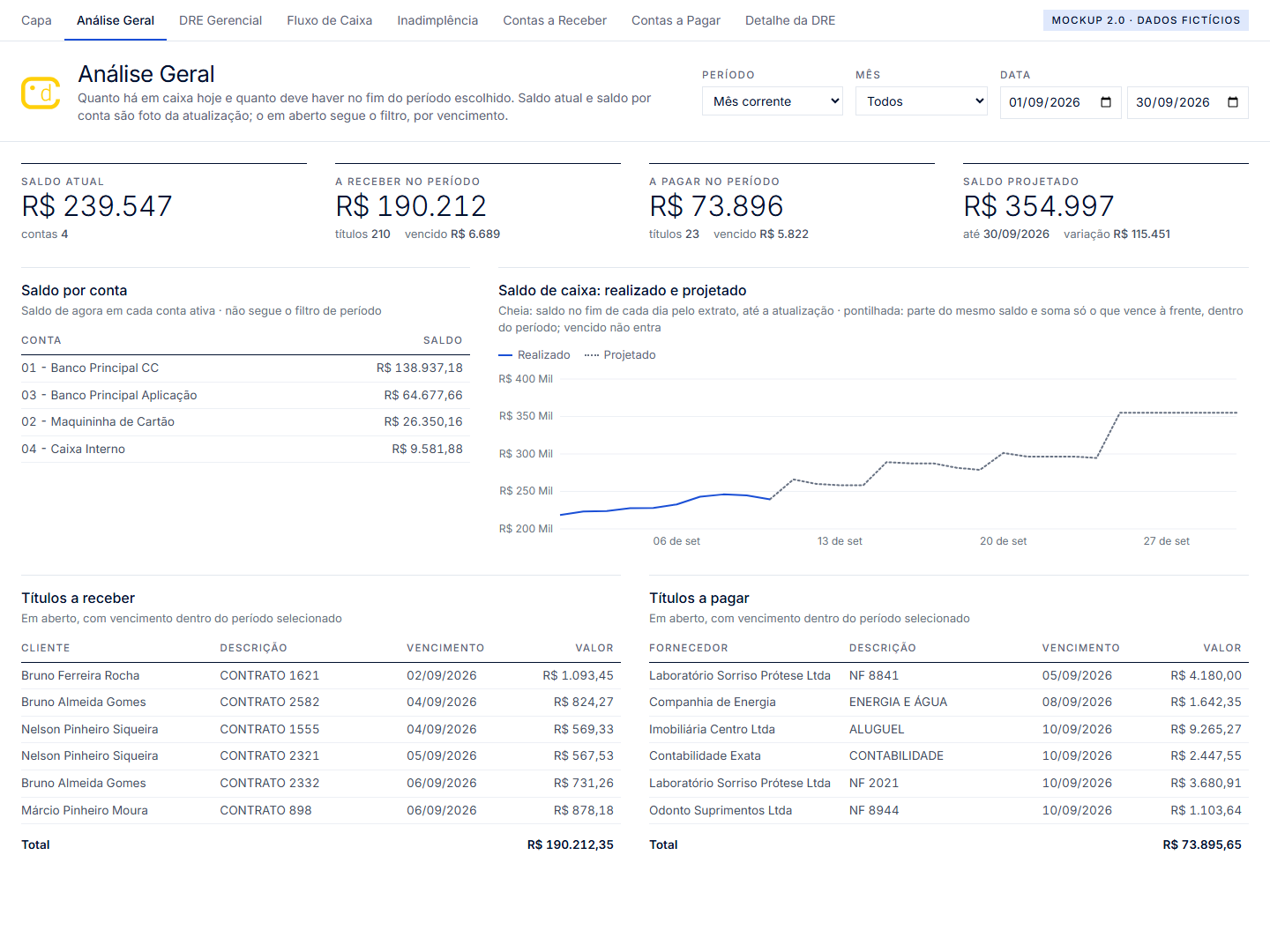Click CONTRATO 2582 in Títulos a receber
Screen dimensions: 1270x952
click(270, 703)
